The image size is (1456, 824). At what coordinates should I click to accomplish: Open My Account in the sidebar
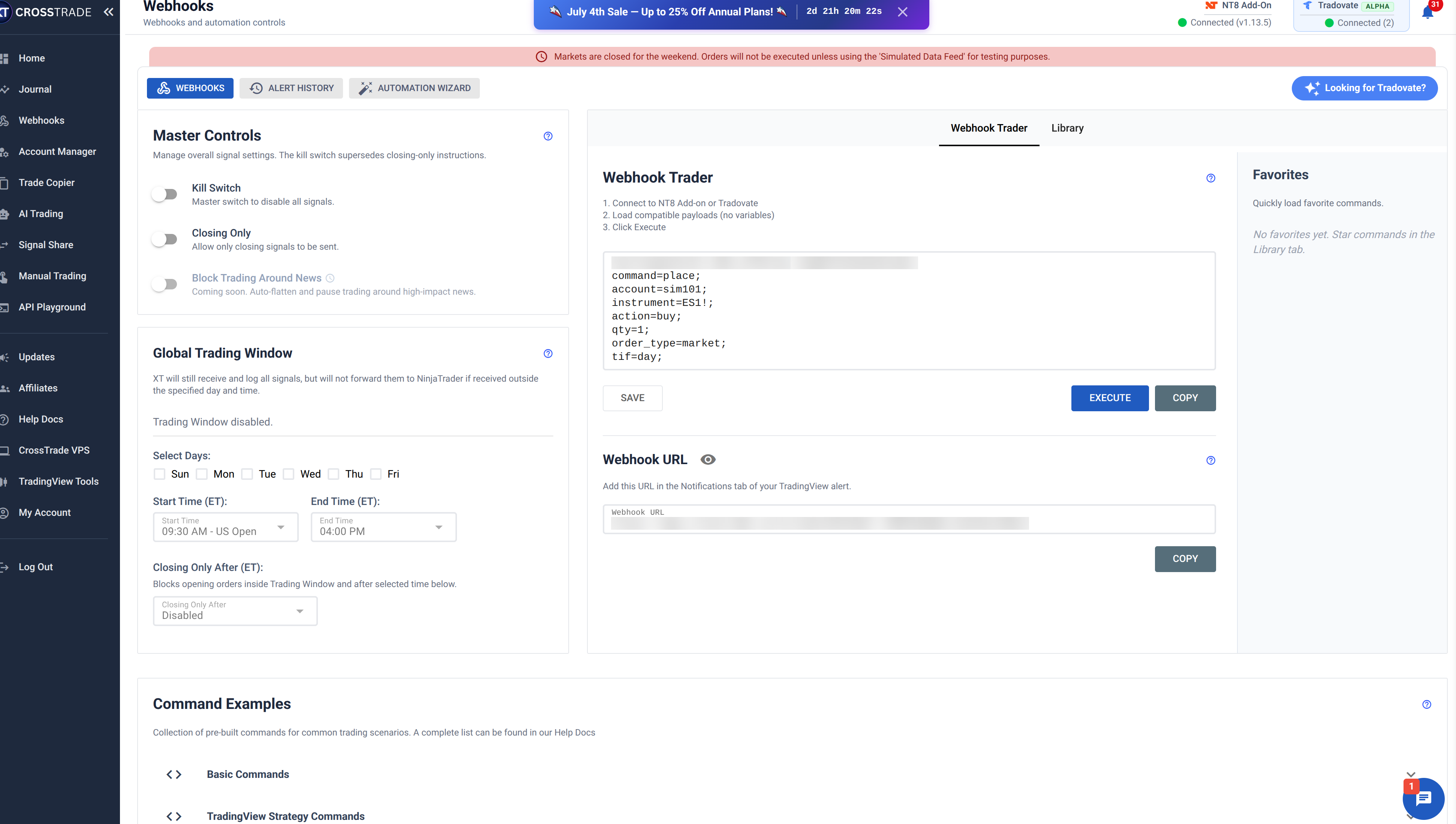45,513
